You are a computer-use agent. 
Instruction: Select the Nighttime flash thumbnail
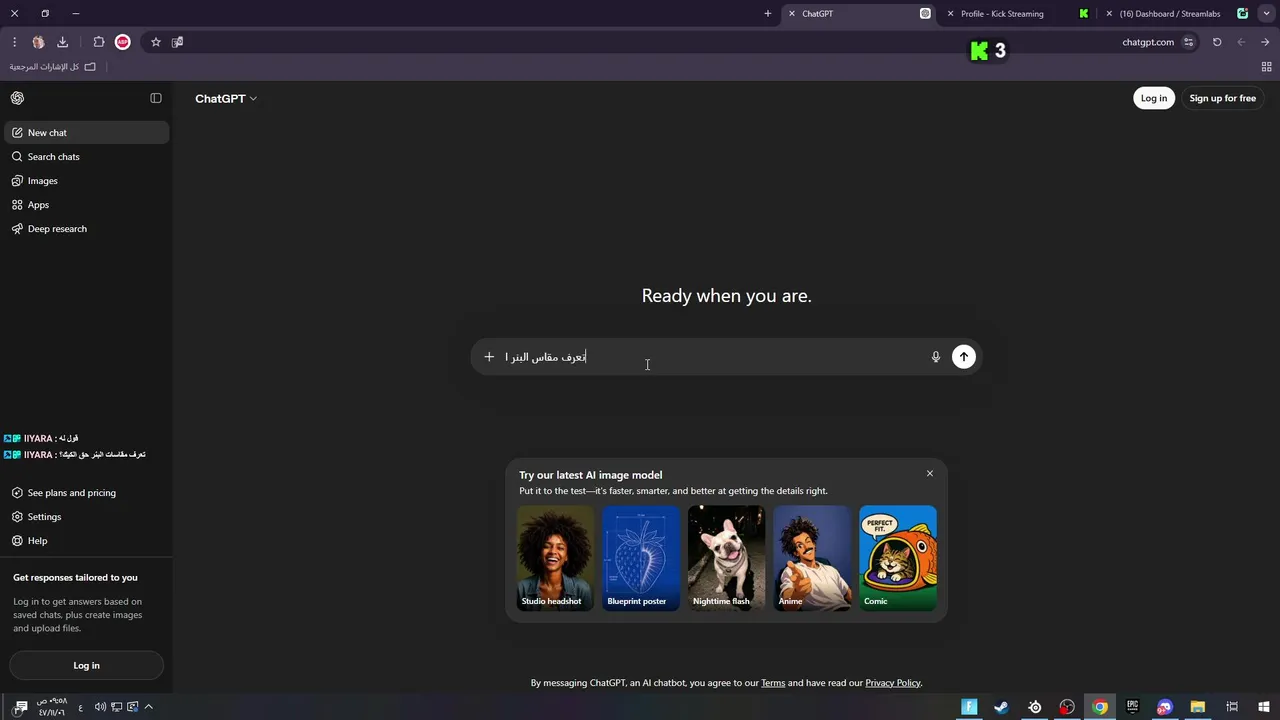[x=727, y=557]
